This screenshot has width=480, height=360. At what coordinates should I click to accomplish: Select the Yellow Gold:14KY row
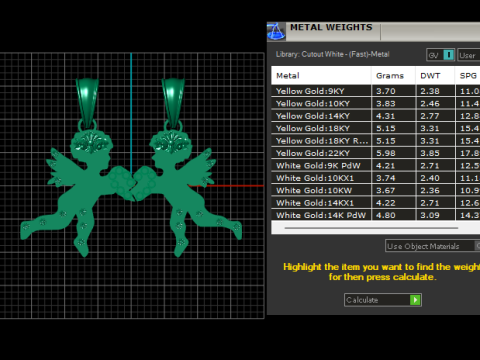click(376, 116)
